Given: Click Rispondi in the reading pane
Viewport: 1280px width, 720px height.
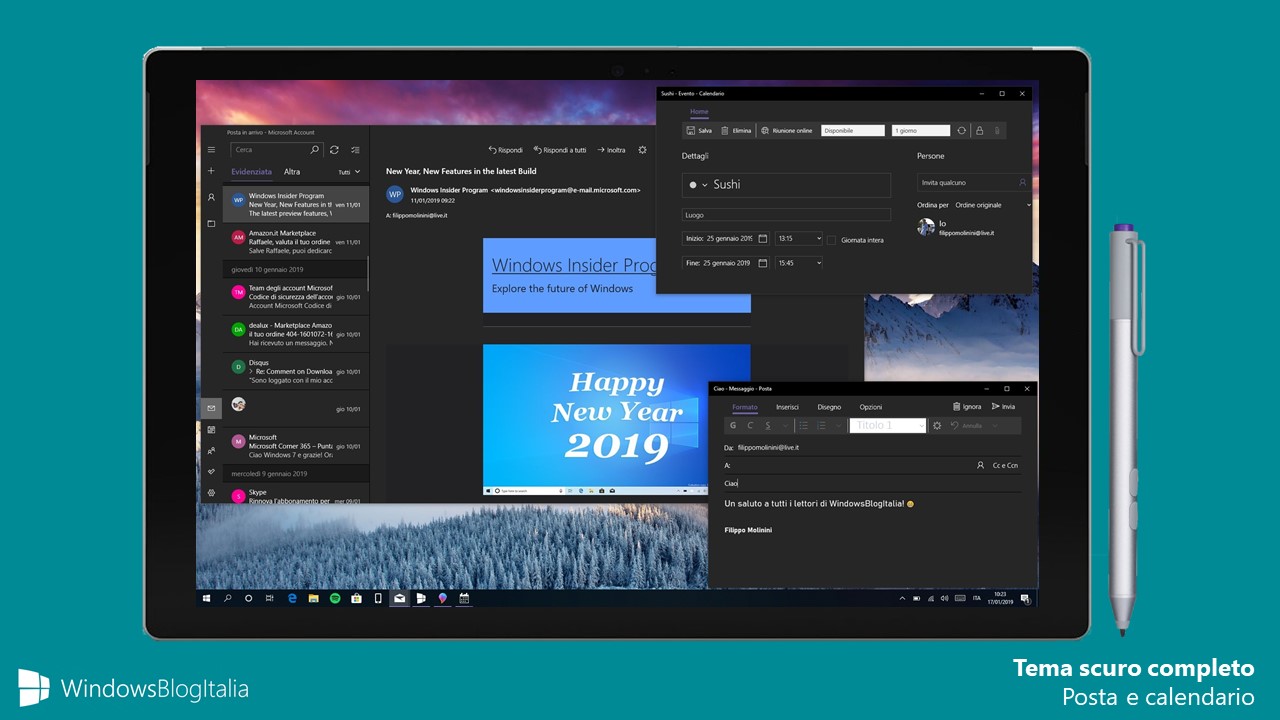Looking at the screenshot, I should 505,150.
